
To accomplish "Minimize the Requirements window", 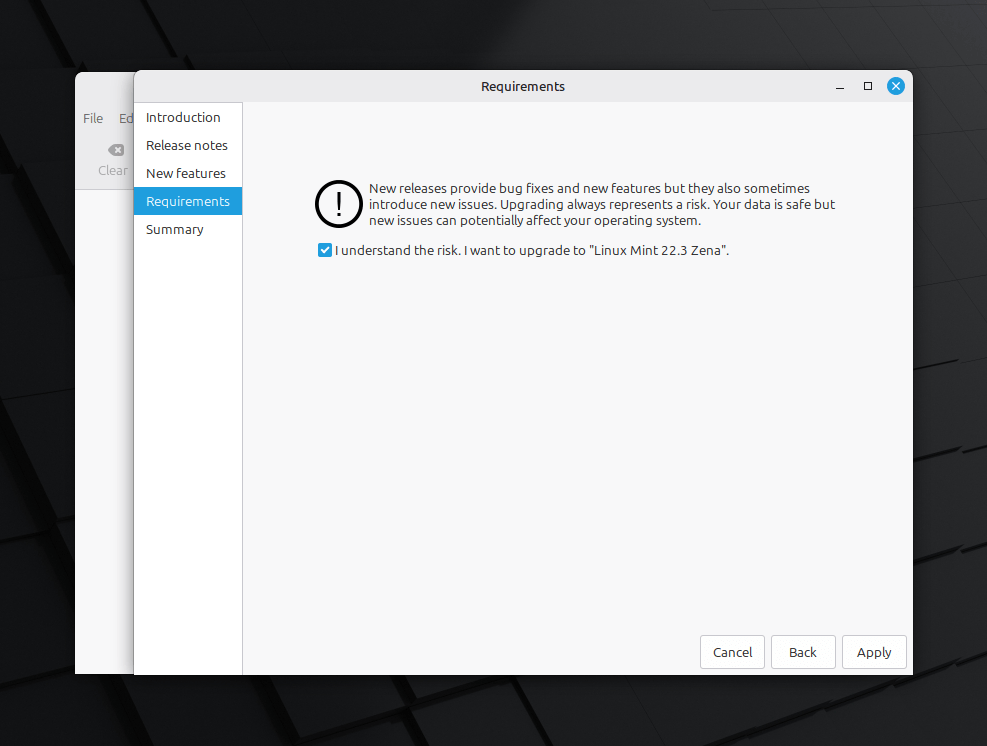I will tap(840, 87).
